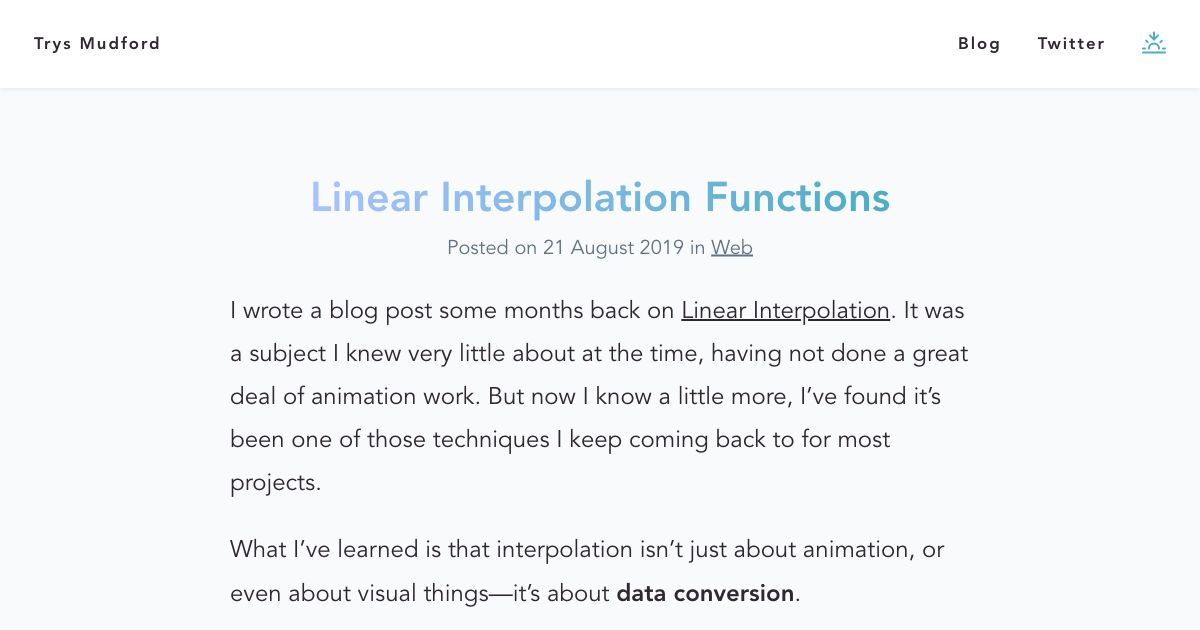This screenshot has height=630, width=1200.
Task: Go to the Trys Mudford homepage
Action: [97, 43]
